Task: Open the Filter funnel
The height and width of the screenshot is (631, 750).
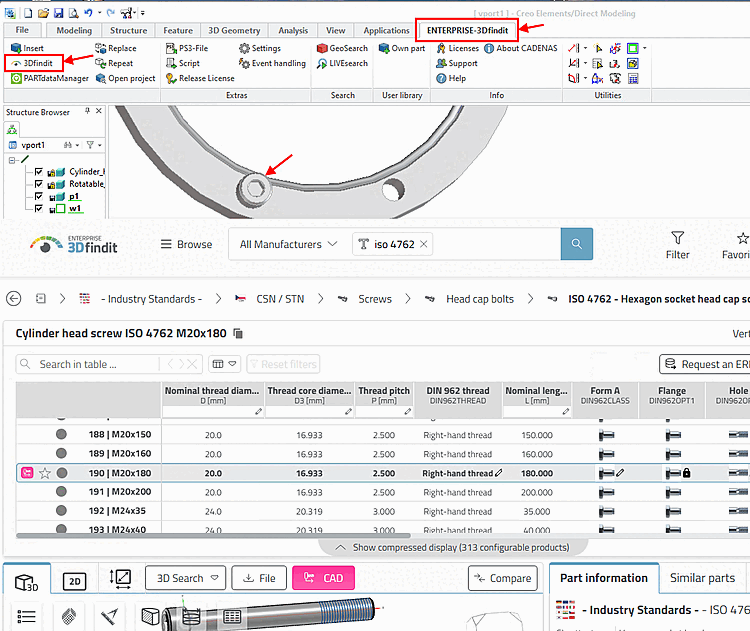Action: [677, 245]
